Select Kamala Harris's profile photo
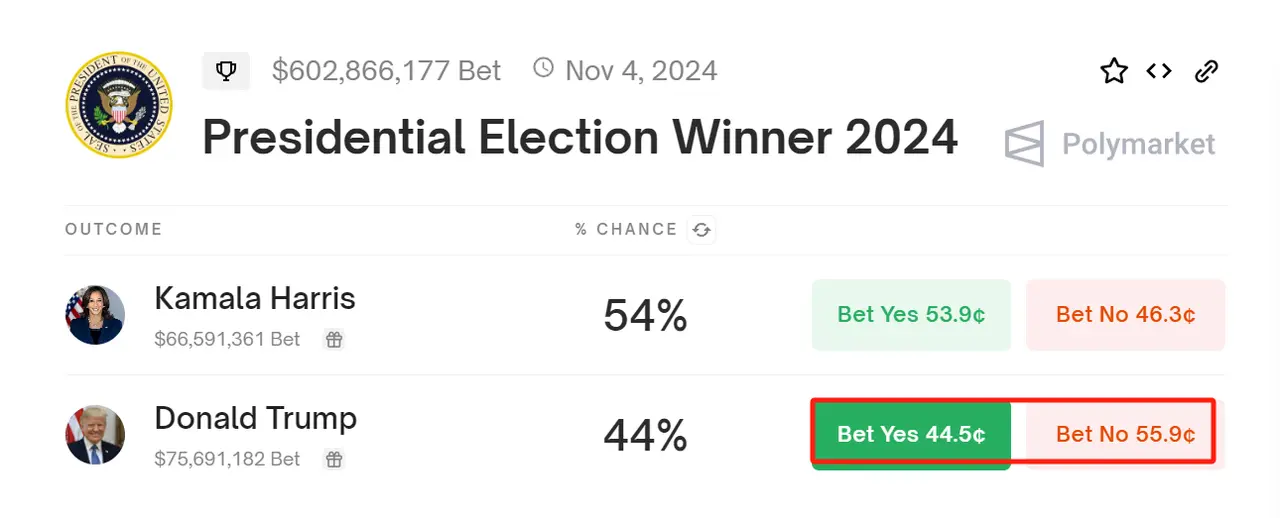Image resolution: width=1280 pixels, height=518 pixels. pyautogui.click(x=95, y=315)
